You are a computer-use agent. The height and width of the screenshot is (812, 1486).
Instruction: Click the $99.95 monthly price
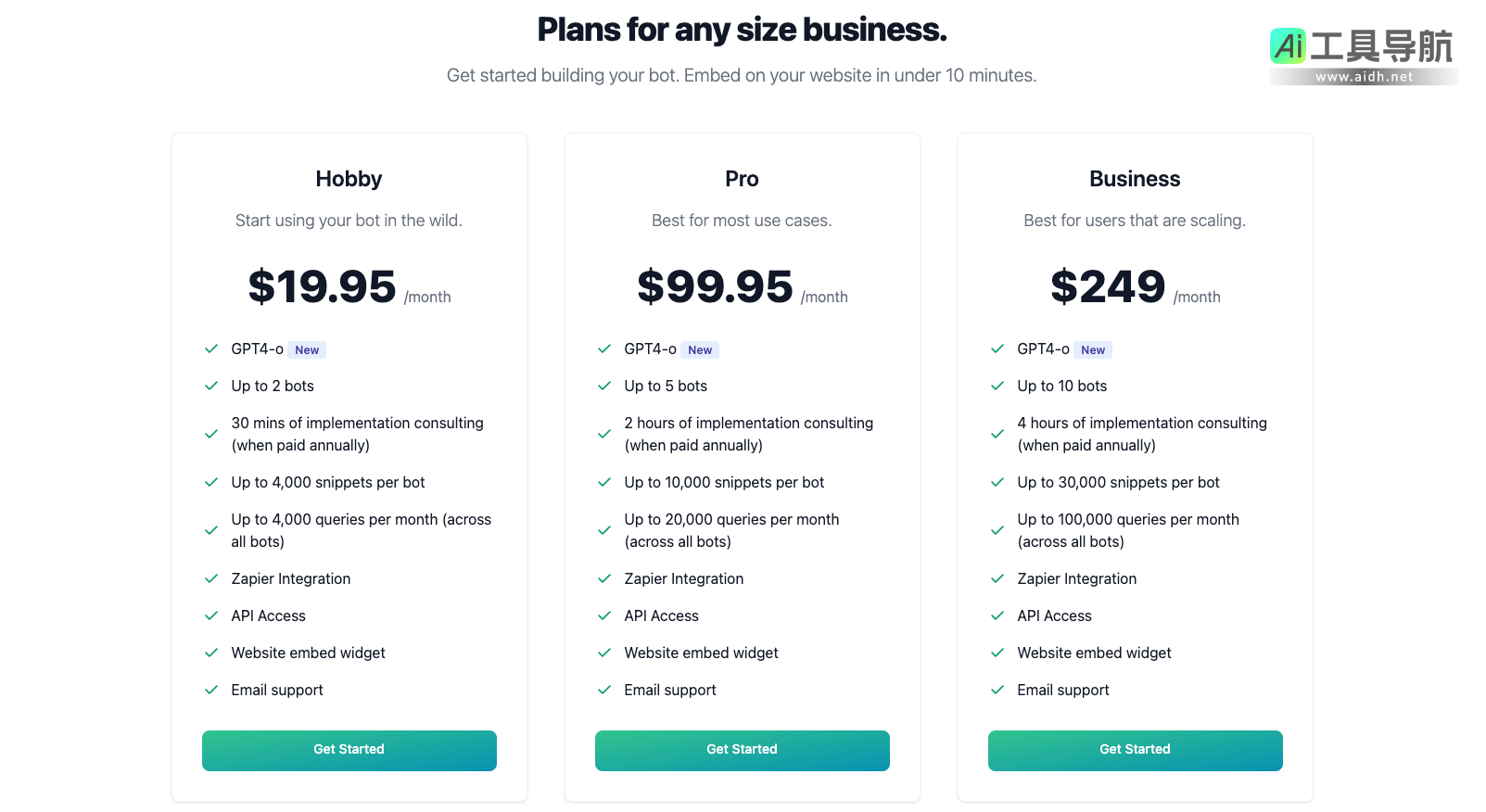(715, 287)
